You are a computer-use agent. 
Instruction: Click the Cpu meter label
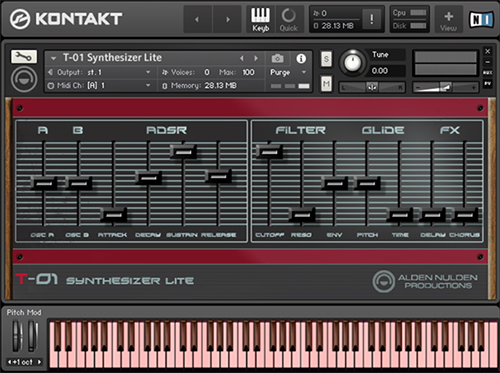399,13
